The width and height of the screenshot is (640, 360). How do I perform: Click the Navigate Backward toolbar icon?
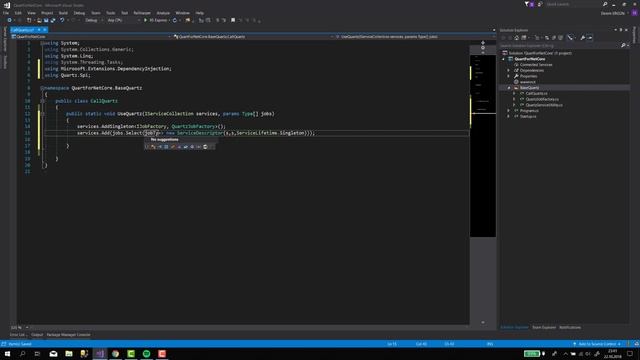[x=9, y=20]
